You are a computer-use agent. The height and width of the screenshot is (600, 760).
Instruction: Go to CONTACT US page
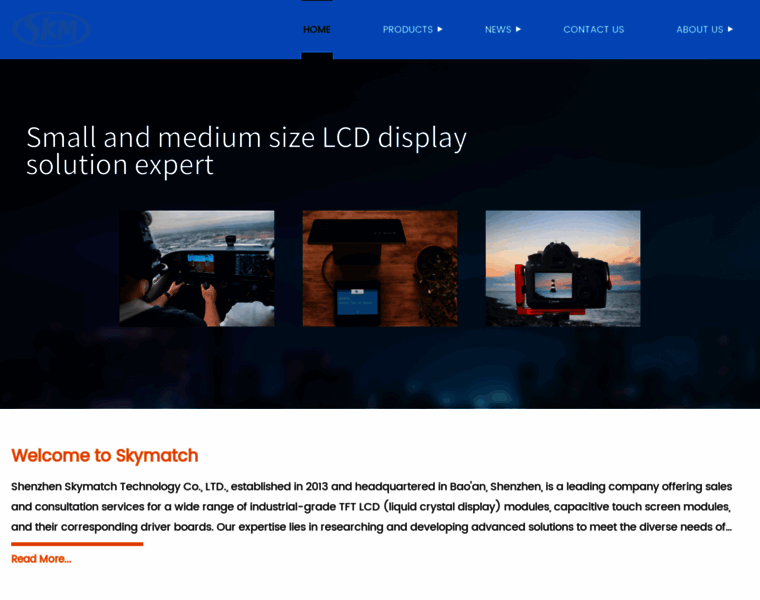click(x=593, y=30)
